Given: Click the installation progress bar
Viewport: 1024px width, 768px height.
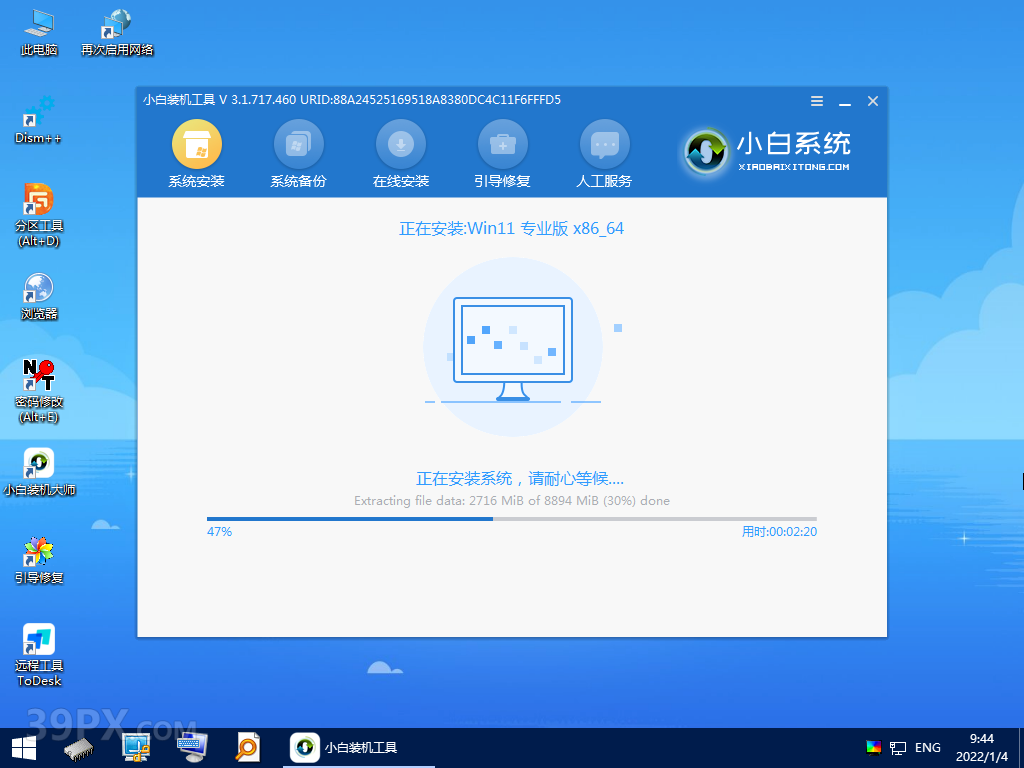Looking at the screenshot, I should pyautogui.click(x=511, y=519).
